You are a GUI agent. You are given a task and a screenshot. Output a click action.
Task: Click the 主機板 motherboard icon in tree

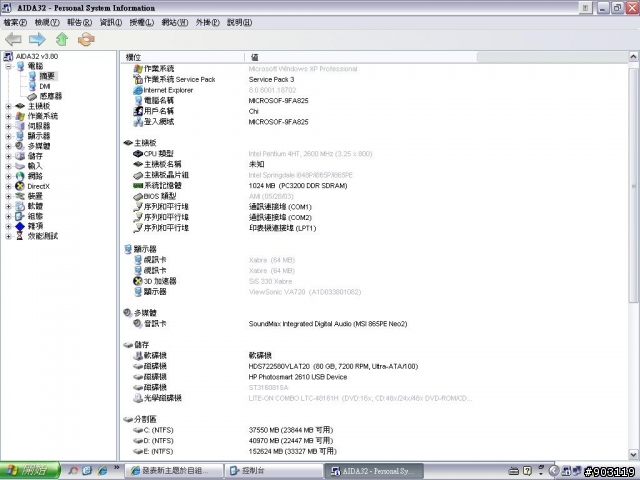[20, 106]
